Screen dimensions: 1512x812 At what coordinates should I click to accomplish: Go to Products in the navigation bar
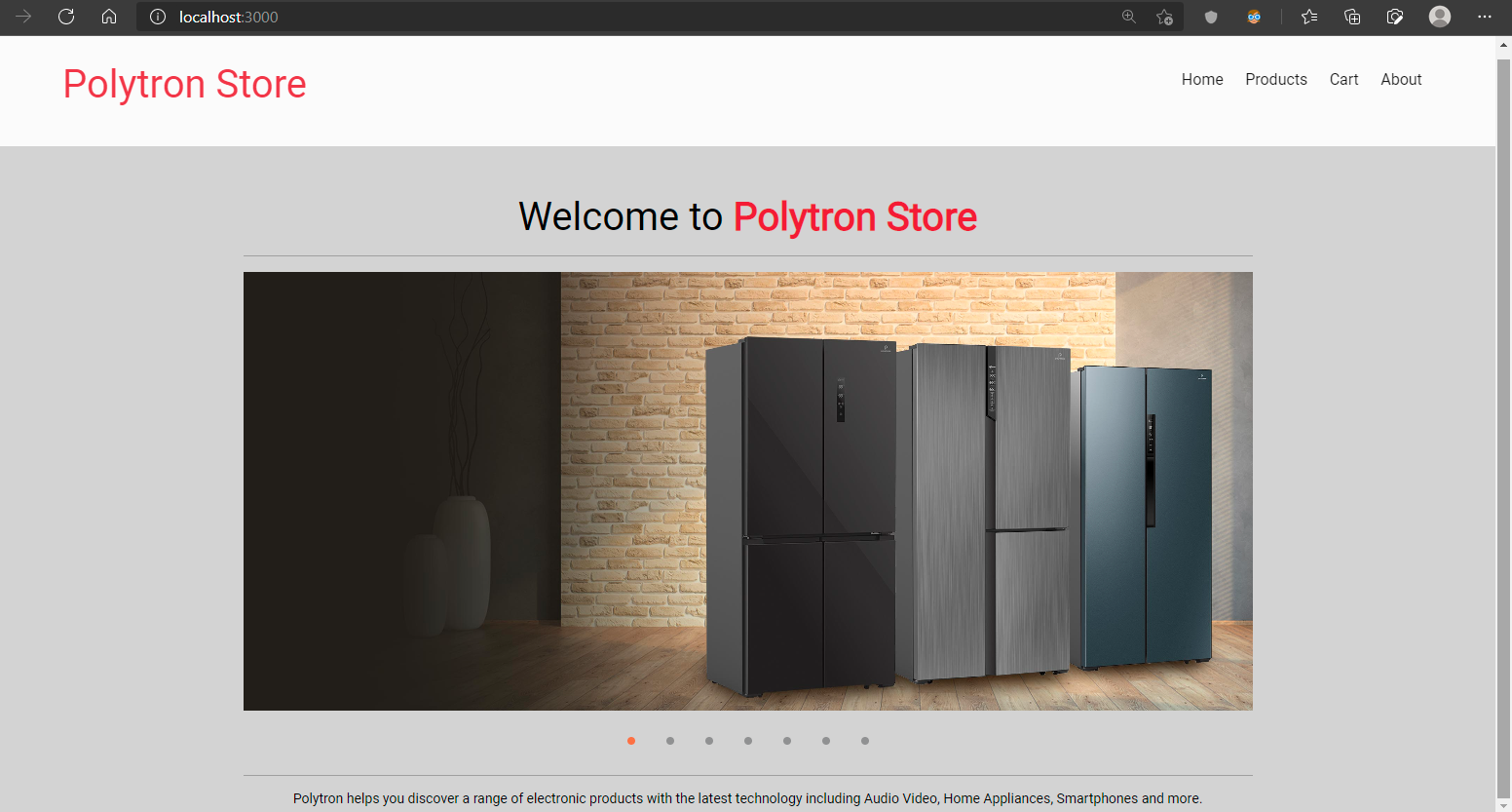click(1275, 80)
